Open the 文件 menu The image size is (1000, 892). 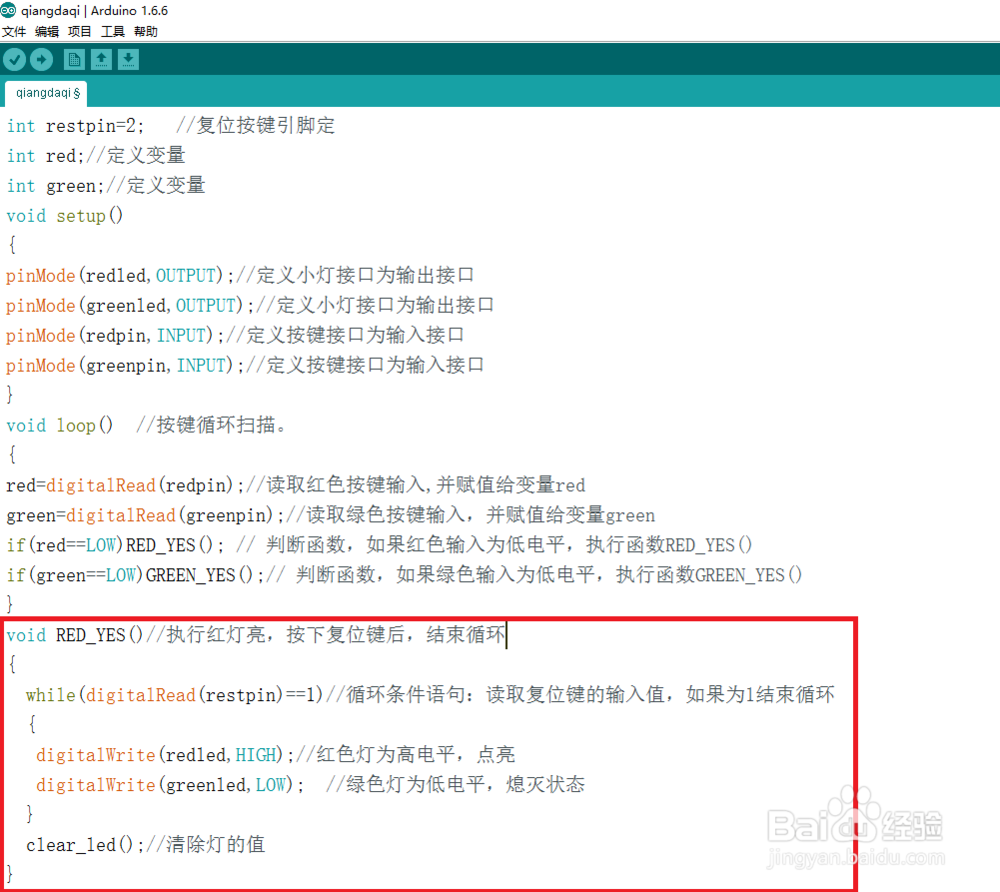[15, 31]
